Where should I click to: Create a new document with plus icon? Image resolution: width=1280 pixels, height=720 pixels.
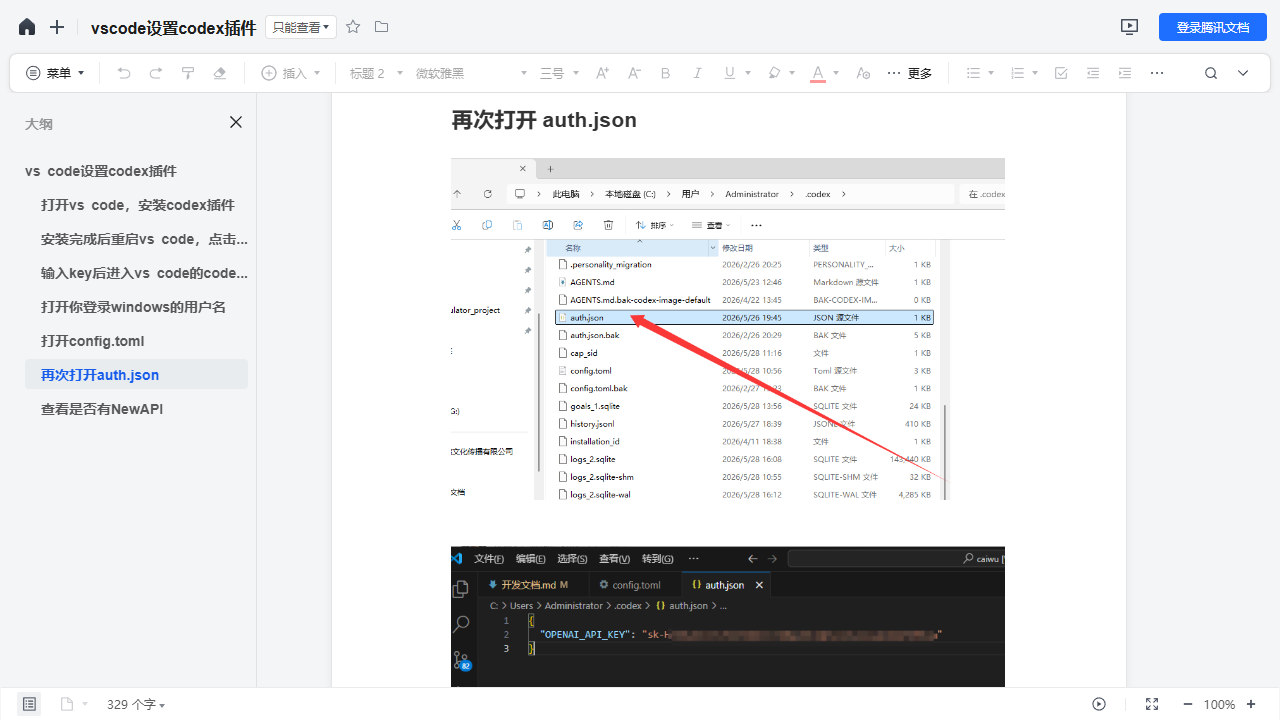click(57, 27)
